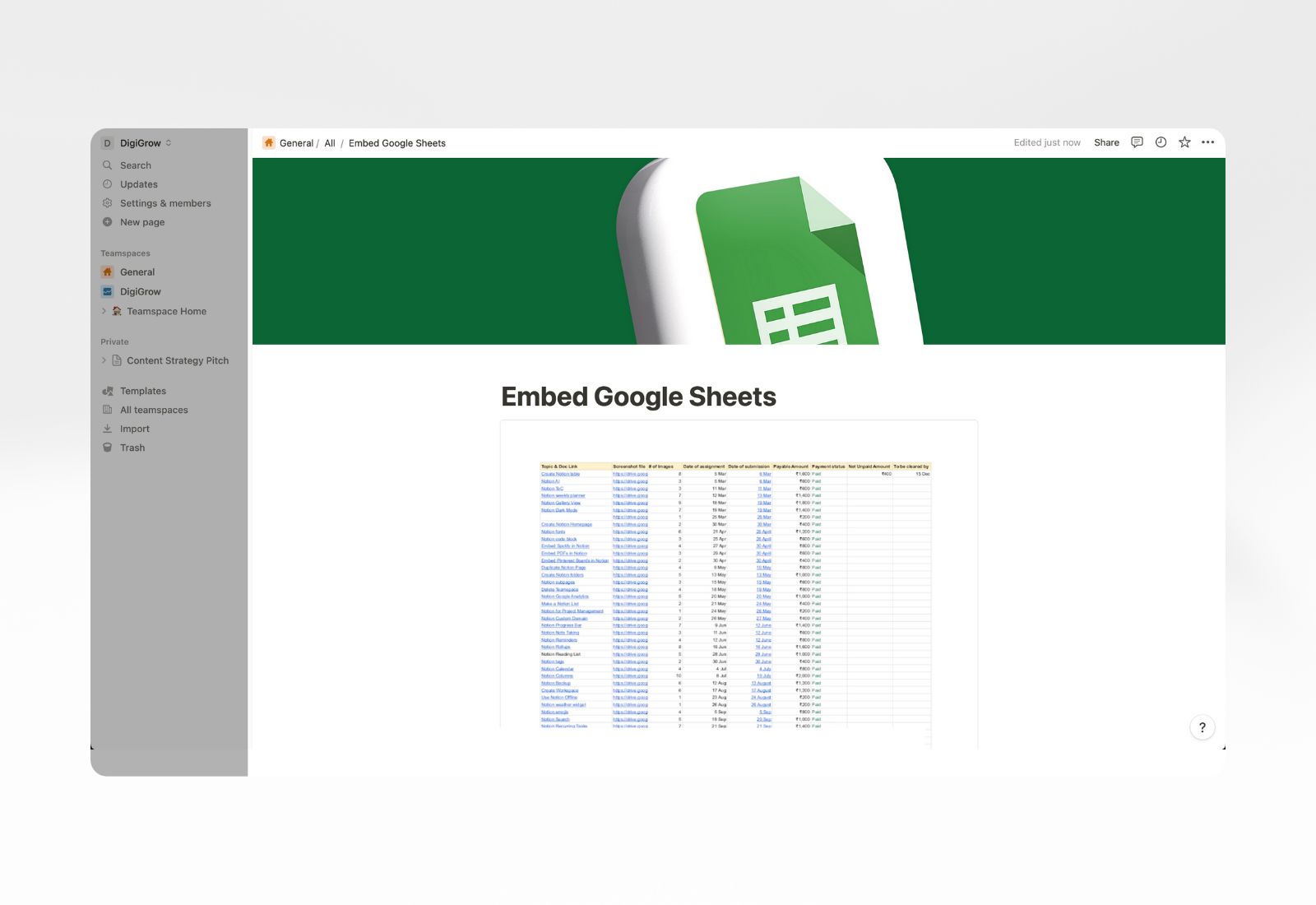Open the Embed Spotify in Notion link

(565, 546)
